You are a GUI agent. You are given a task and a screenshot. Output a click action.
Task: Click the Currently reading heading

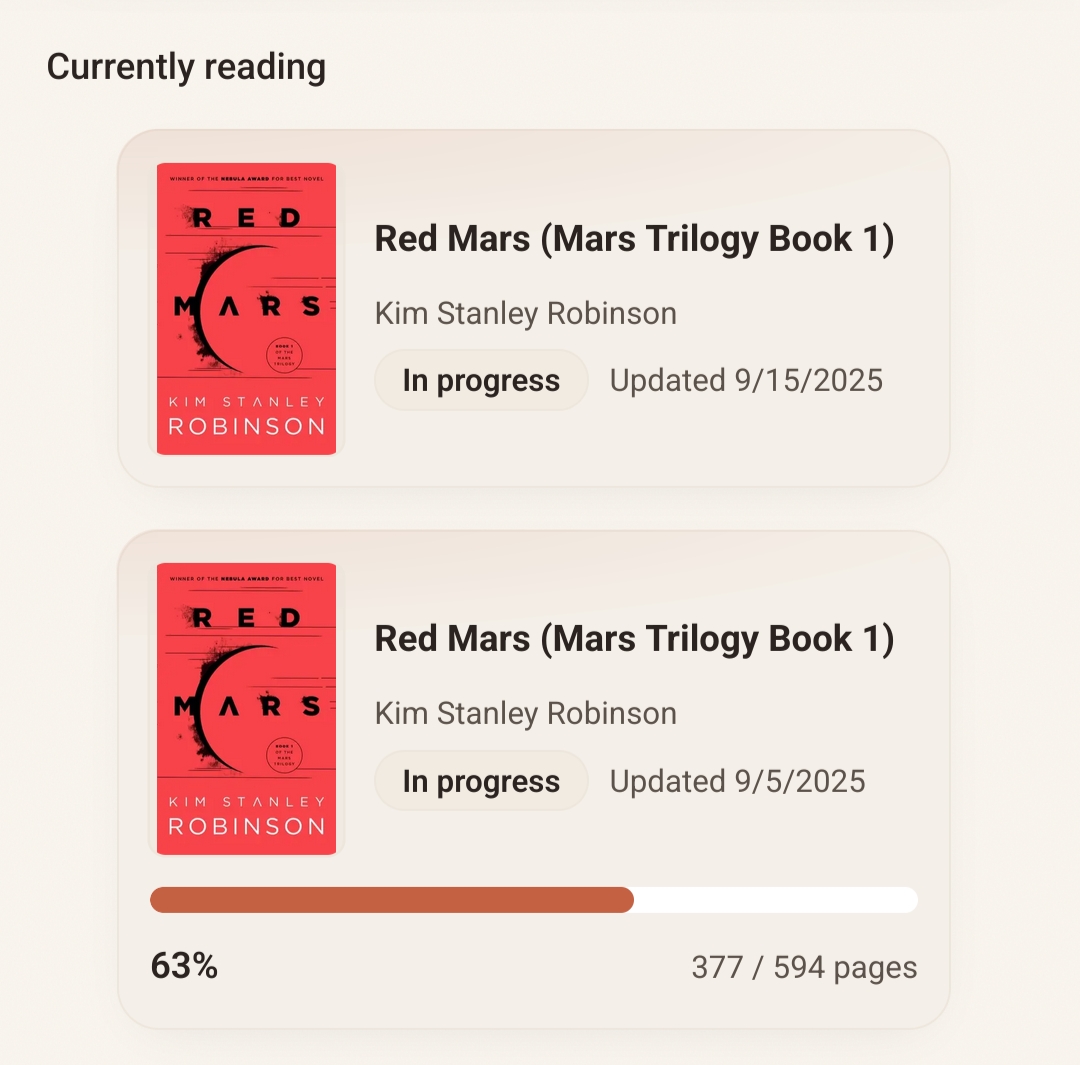point(186,67)
